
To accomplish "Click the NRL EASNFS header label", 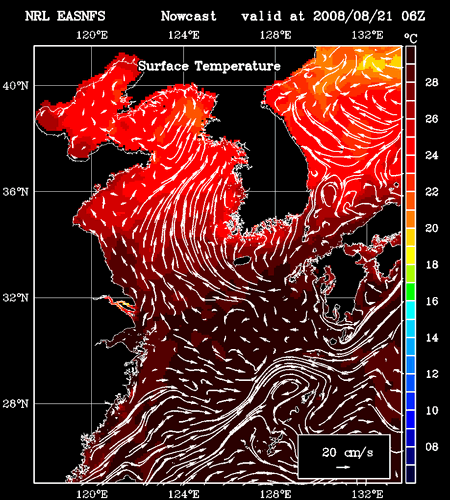I will click(65, 16).
